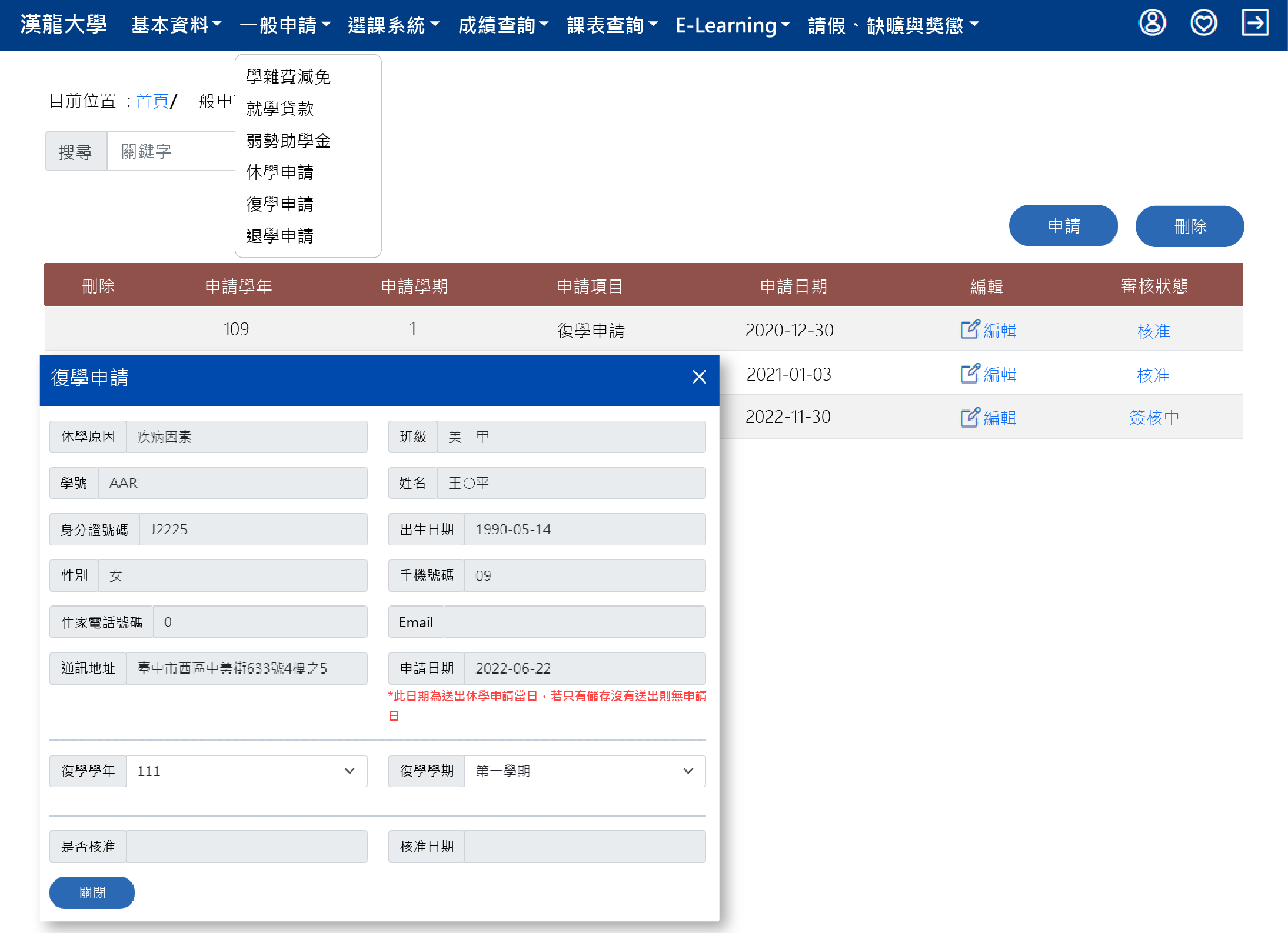Expand the 選課系統 menu
The height and width of the screenshot is (933, 1288).
tap(394, 25)
